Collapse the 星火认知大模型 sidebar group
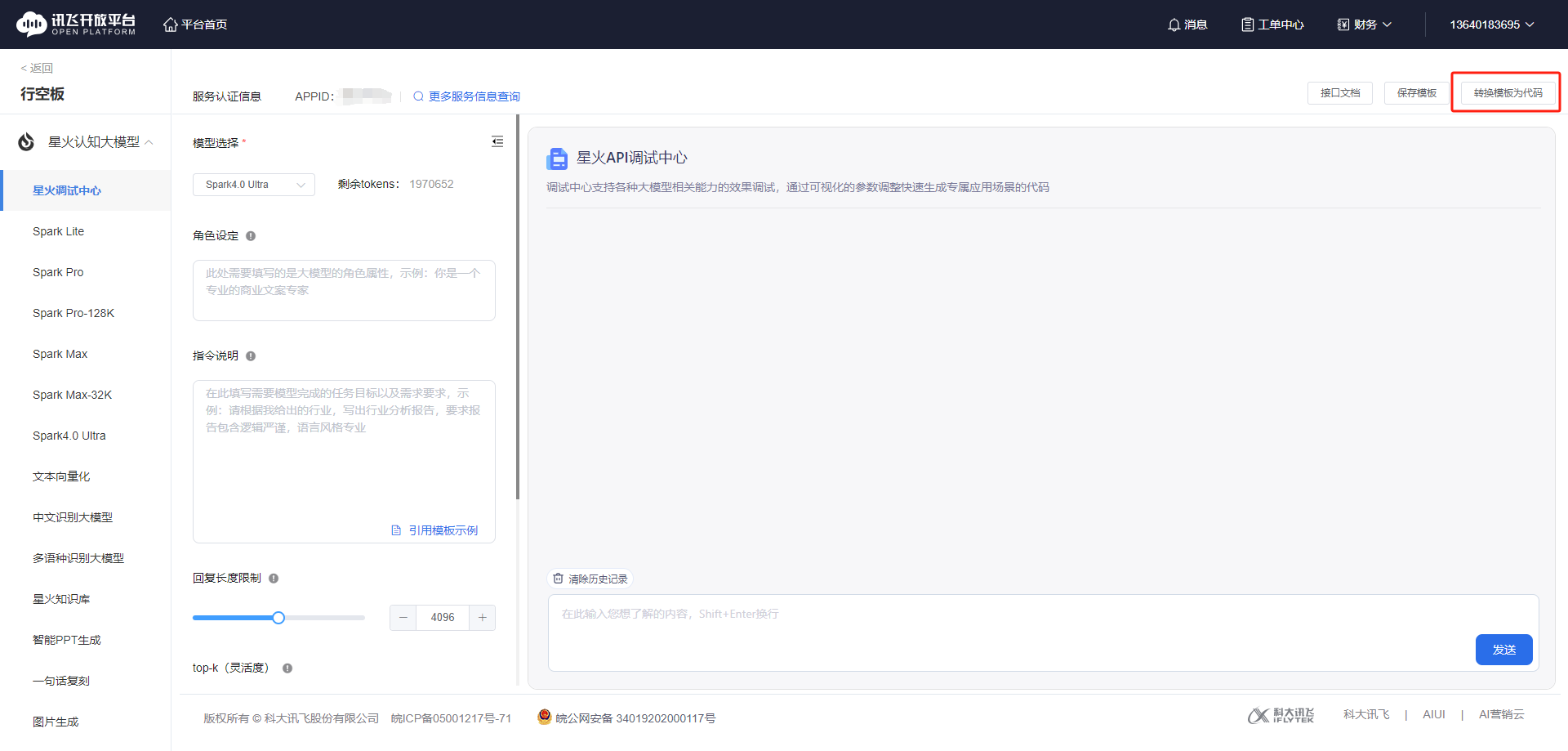The width and height of the screenshot is (1568, 751). [x=149, y=142]
